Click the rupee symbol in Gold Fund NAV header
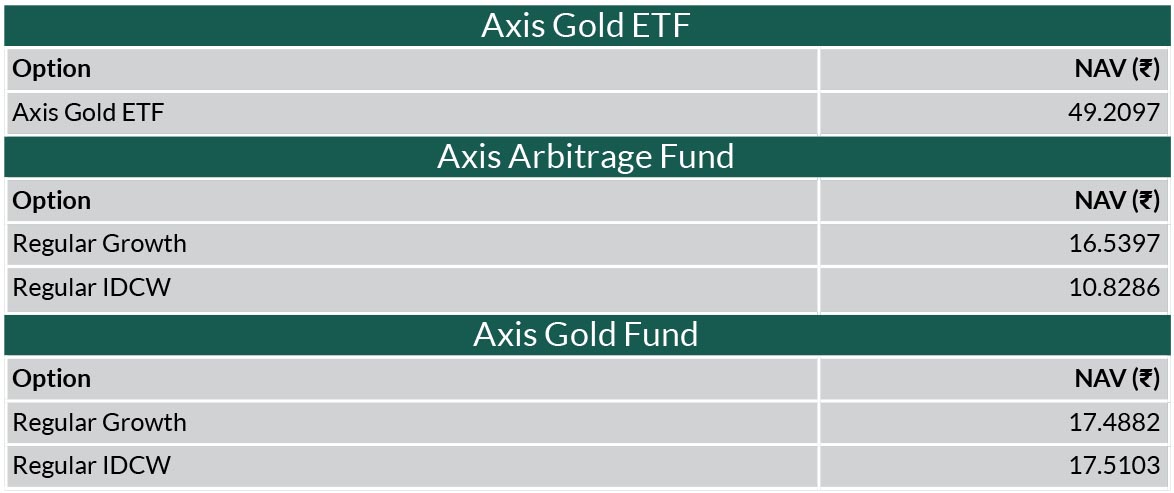Screen dimensions: 1174x493 [1146, 378]
